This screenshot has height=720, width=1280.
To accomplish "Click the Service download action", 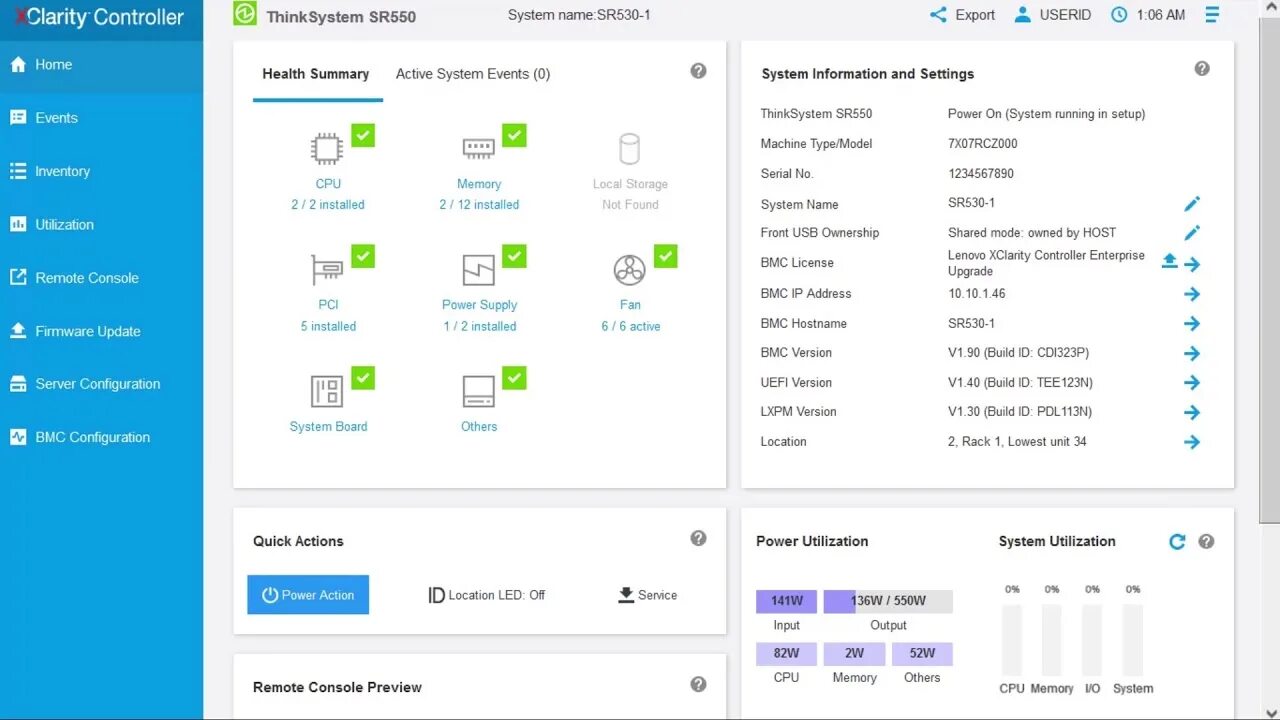I will click(647, 595).
